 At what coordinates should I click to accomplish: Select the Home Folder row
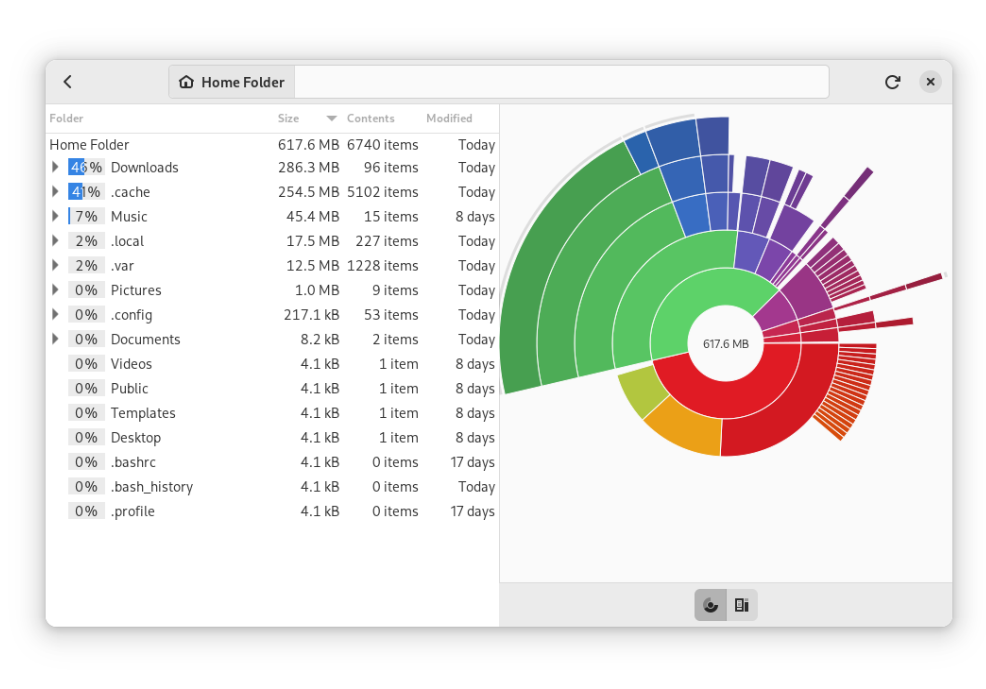(x=272, y=145)
